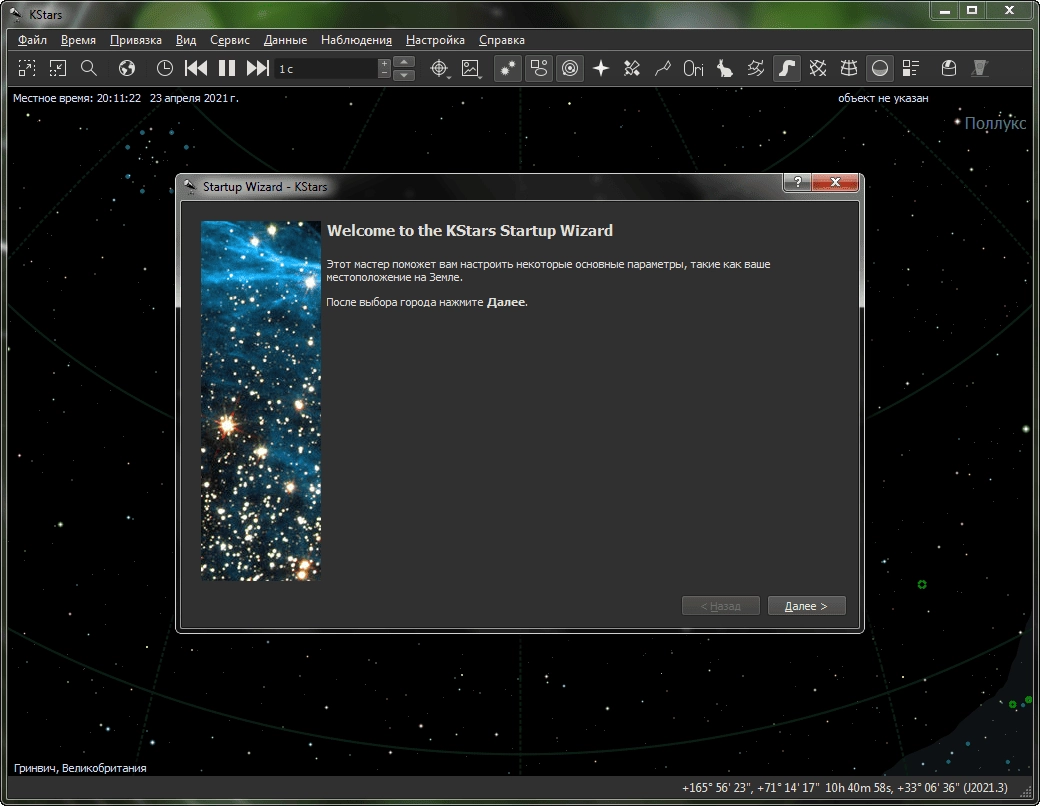Toggle supernovae four-point star icon
Screen dimensions: 1040x806
[601, 68]
